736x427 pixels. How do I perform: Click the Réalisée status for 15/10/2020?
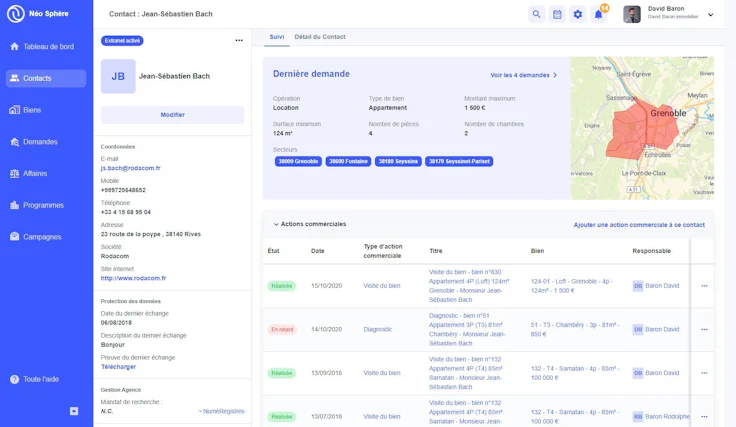point(282,286)
